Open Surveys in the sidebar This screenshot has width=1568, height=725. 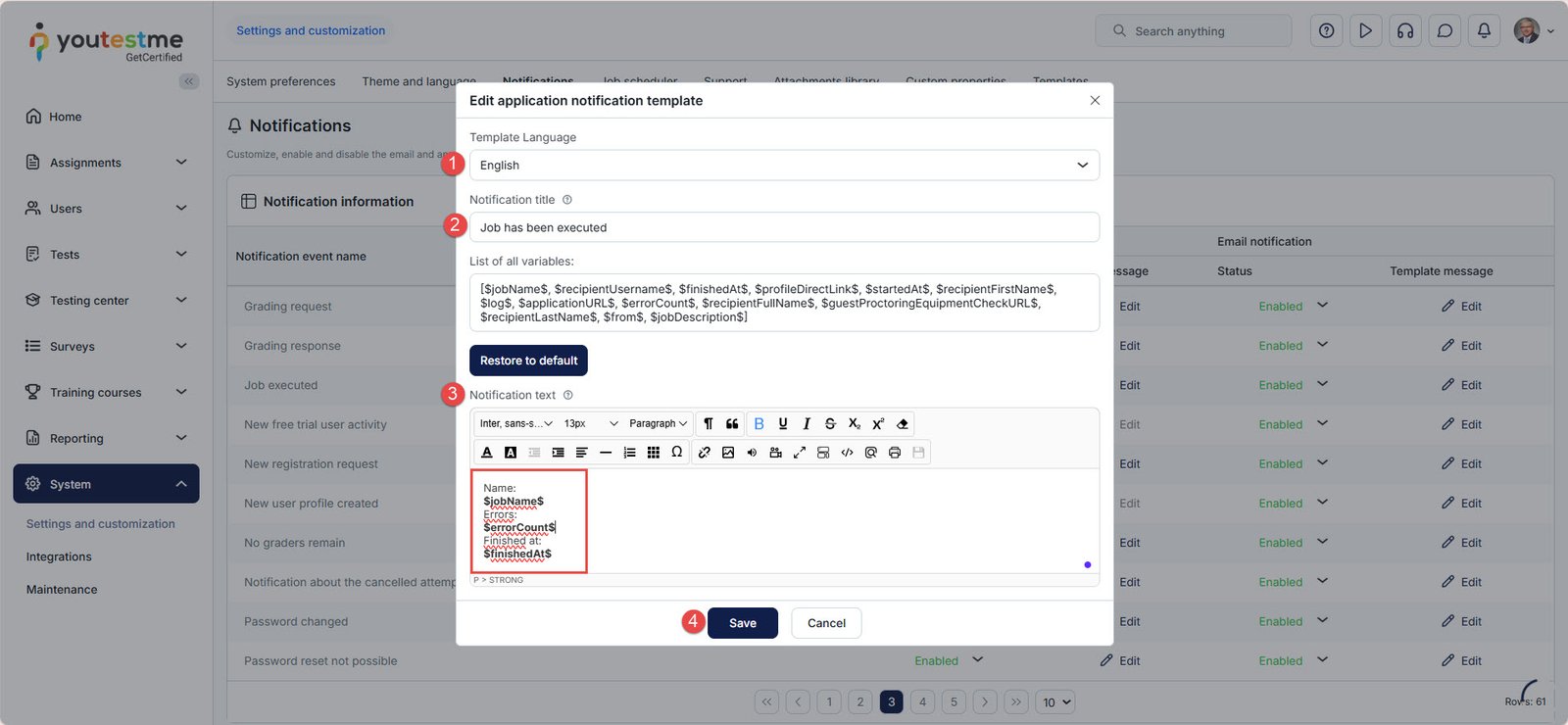[x=73, y=347]
